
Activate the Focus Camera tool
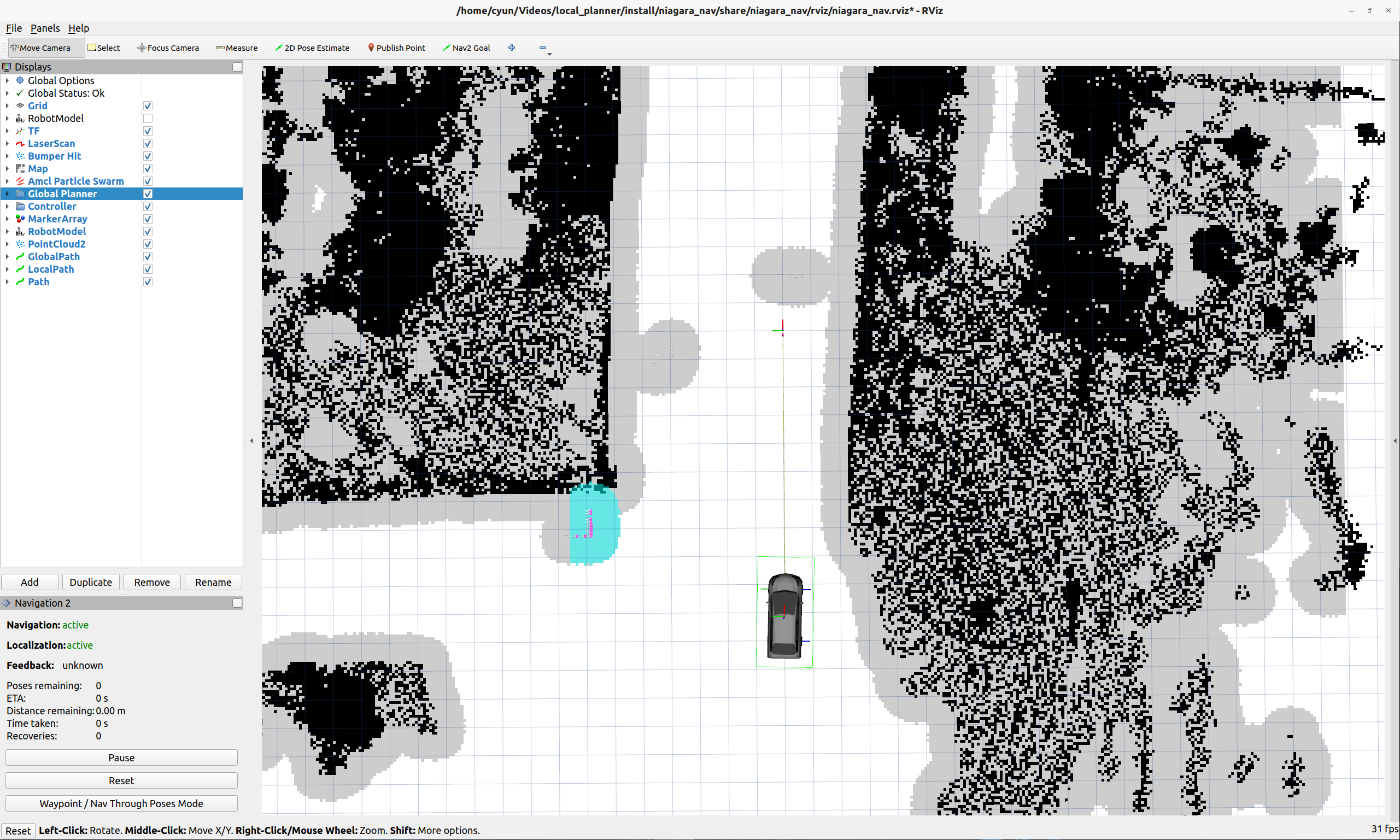(168, 48)
